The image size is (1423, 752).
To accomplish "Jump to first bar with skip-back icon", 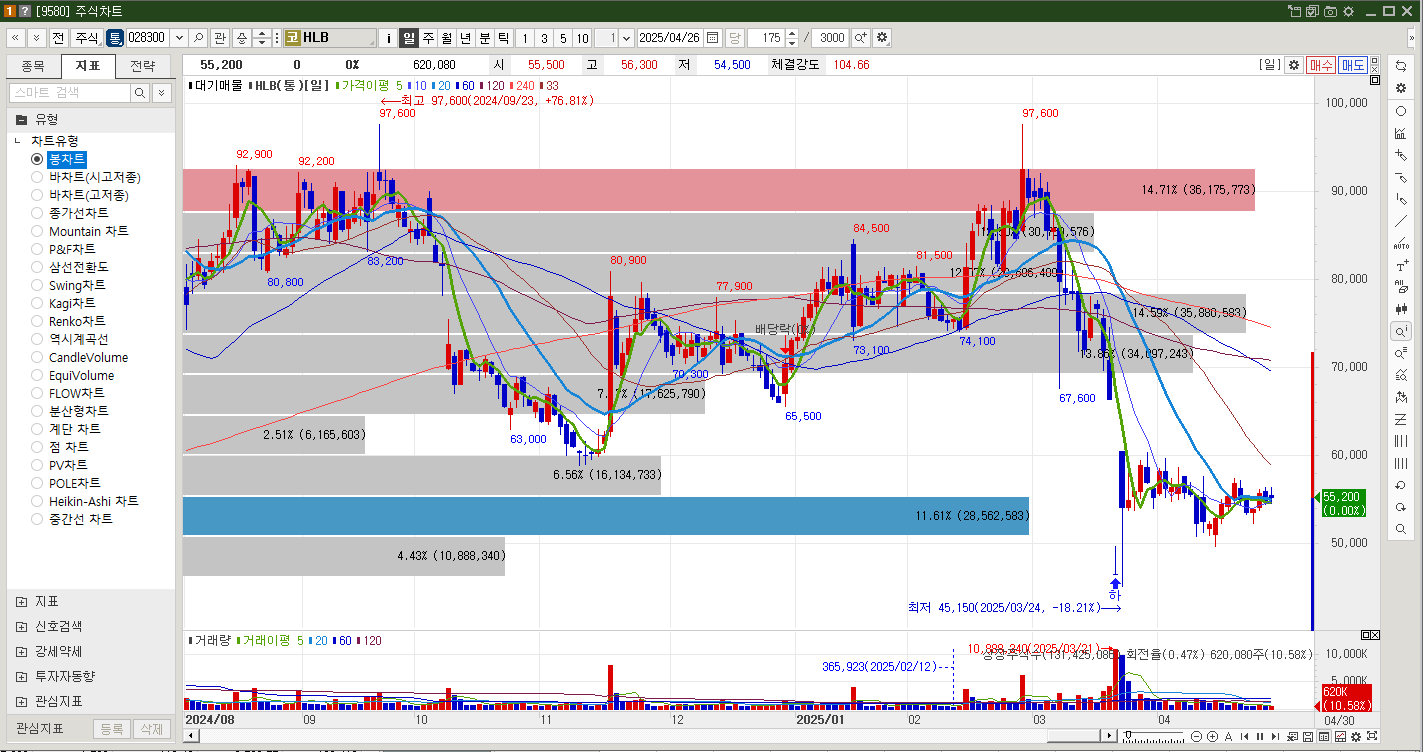I will (x=1244, y=736).
